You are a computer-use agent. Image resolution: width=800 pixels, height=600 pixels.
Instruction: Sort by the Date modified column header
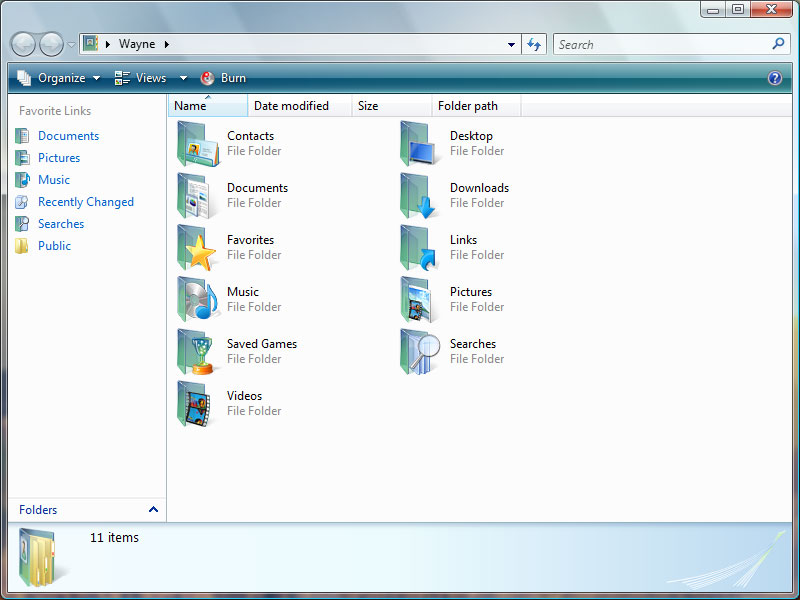point(299,106)
